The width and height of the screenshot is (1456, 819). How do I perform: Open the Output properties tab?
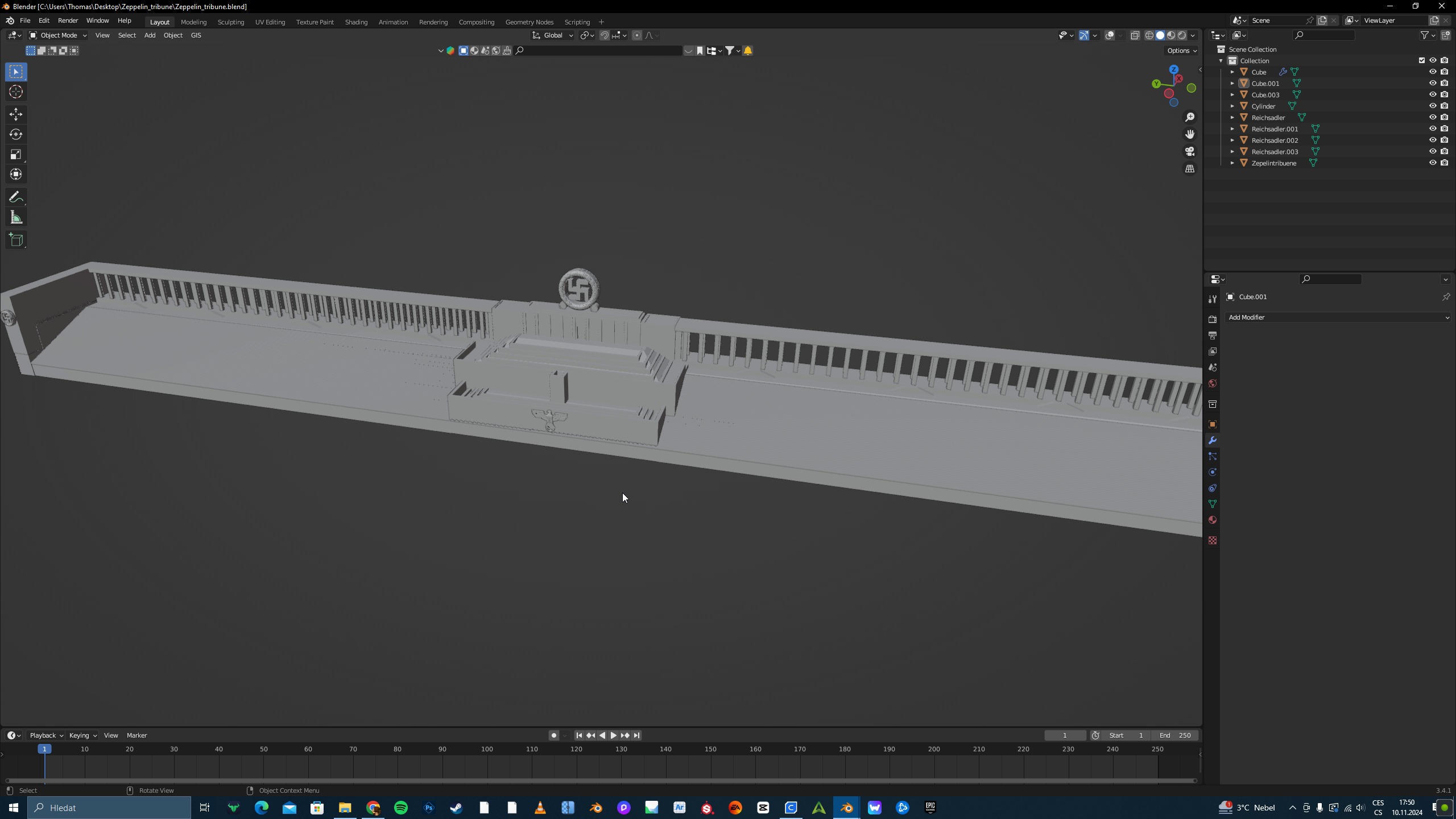(x=1213, y=336)
